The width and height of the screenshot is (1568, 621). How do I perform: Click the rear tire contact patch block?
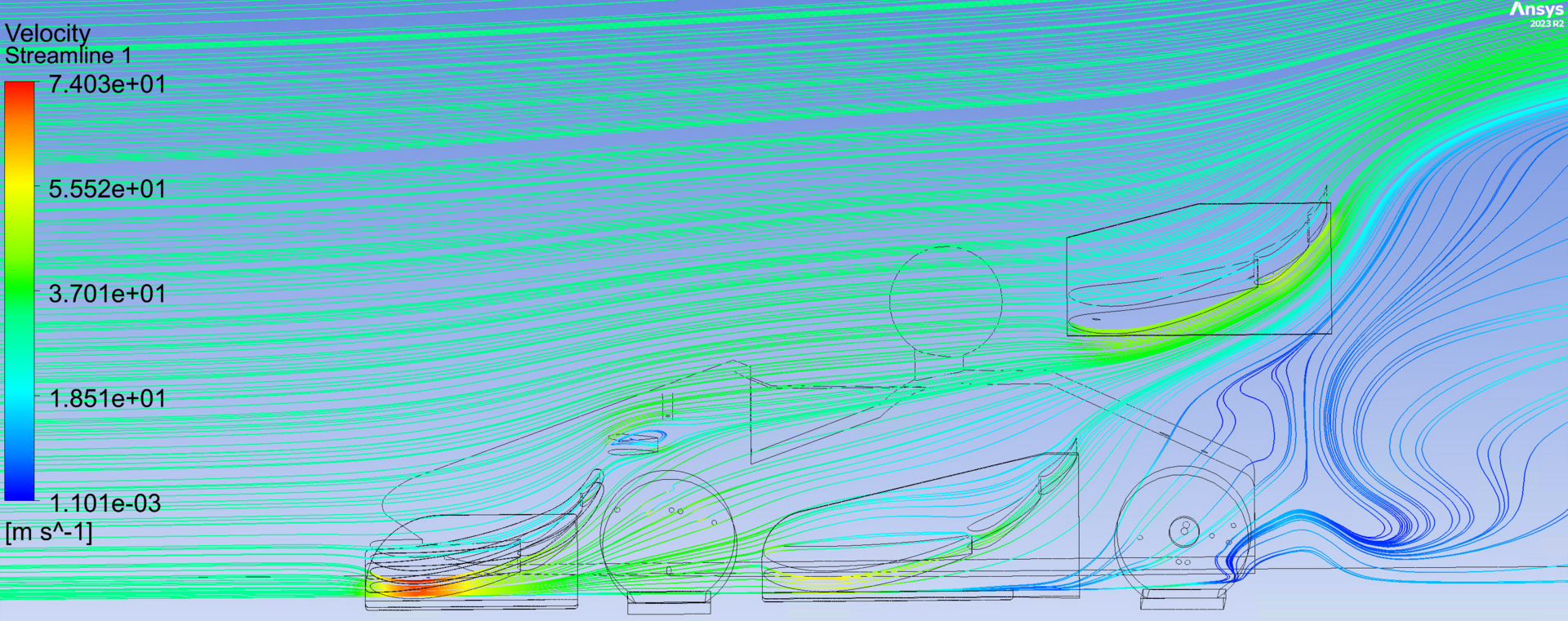[x=1183, y=599]
